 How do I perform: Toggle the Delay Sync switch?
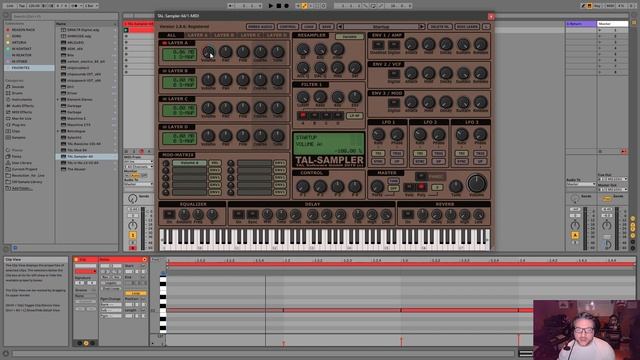[x=252, y=215]
